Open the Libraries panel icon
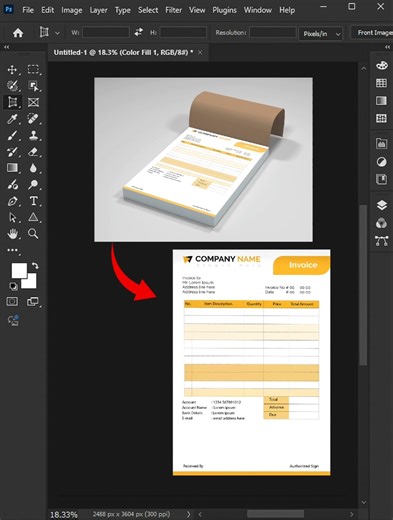 point(382,144)
